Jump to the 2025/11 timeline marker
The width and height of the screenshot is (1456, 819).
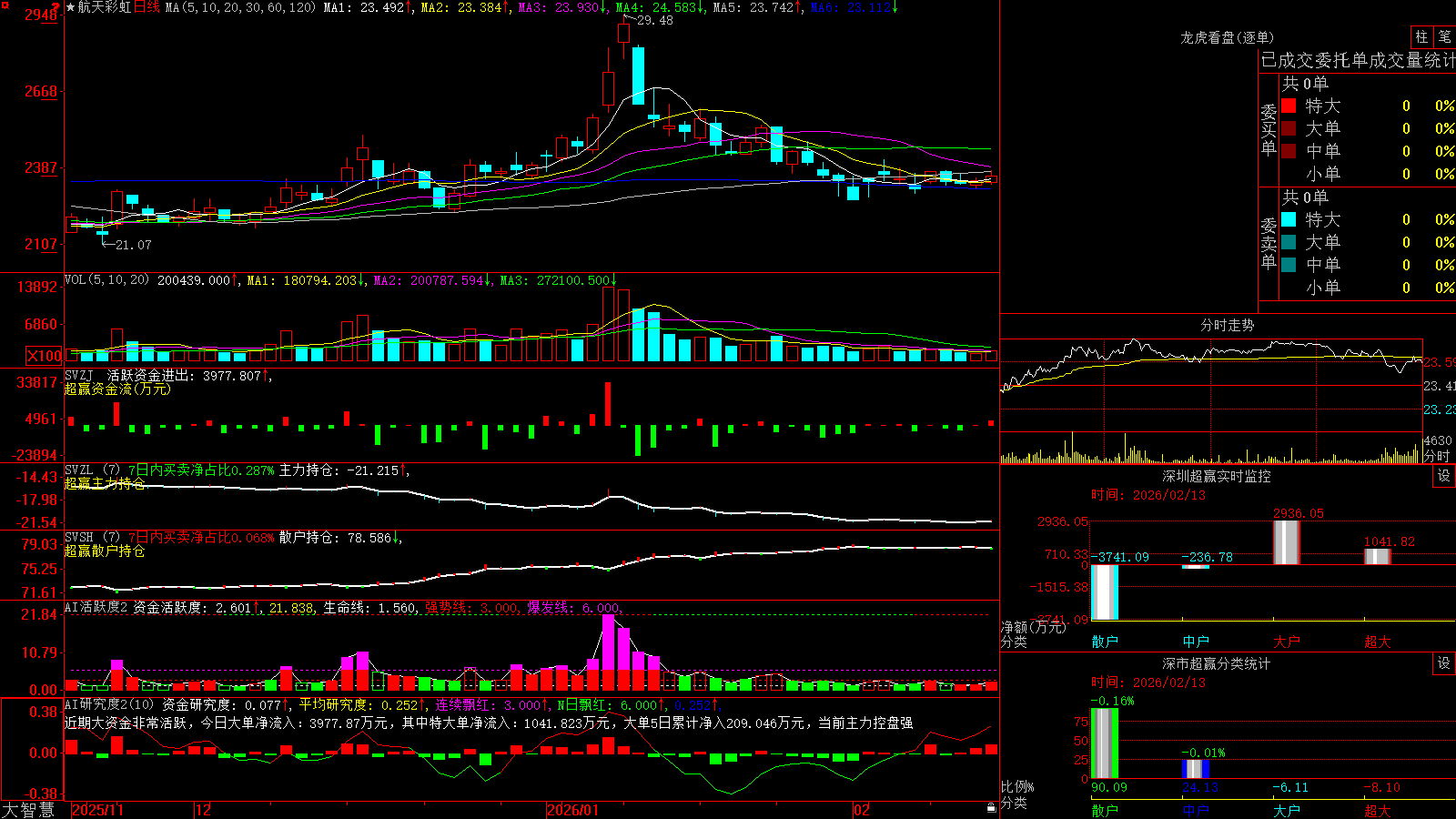tap(97, 810)
